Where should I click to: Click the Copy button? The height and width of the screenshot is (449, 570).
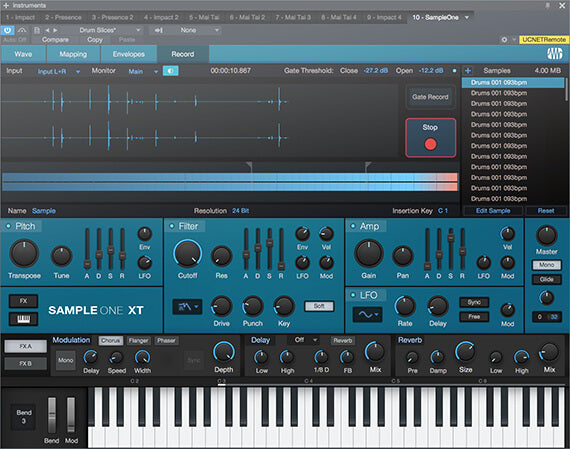click(95, 40)
